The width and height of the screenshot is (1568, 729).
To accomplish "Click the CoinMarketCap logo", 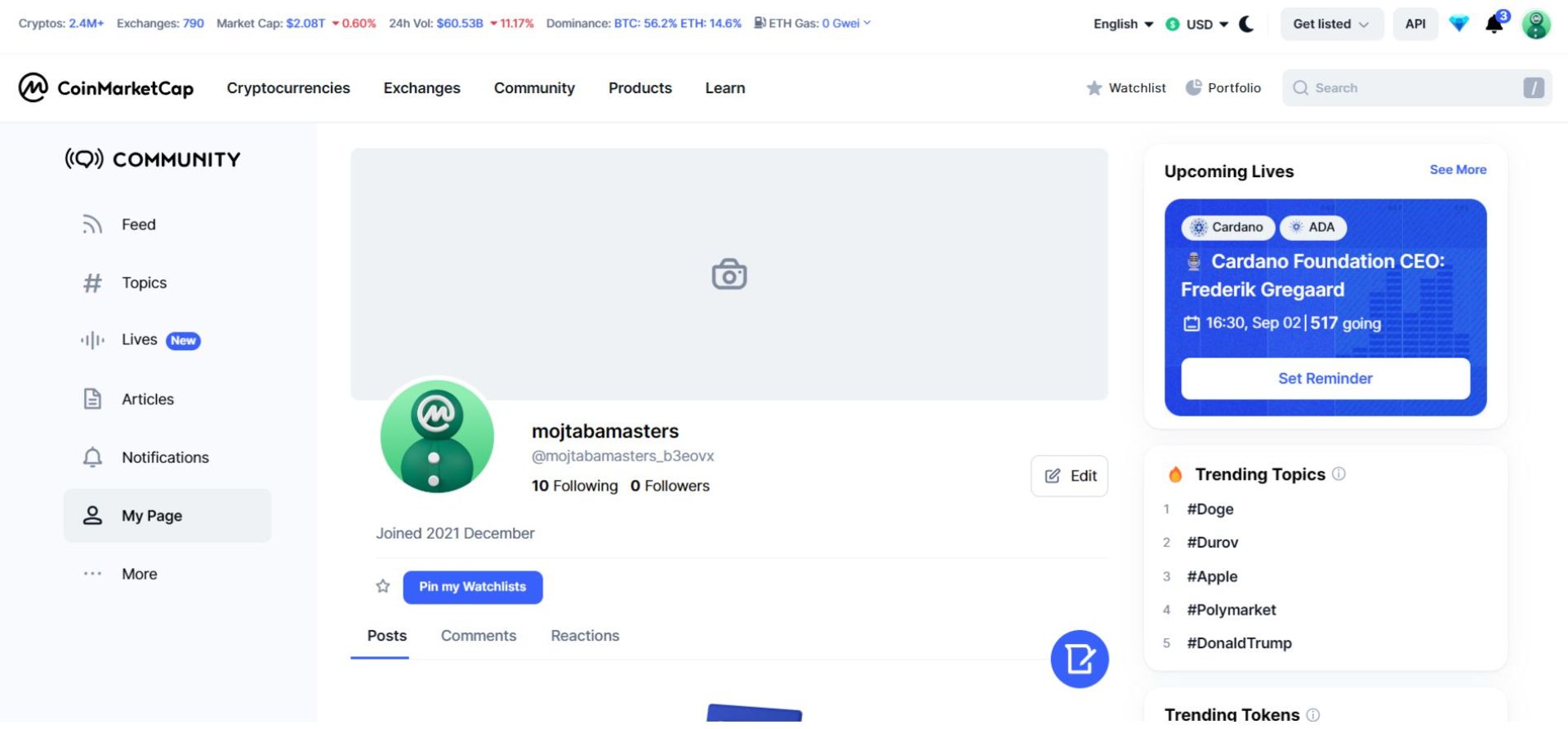I will [x=106, y=88].
